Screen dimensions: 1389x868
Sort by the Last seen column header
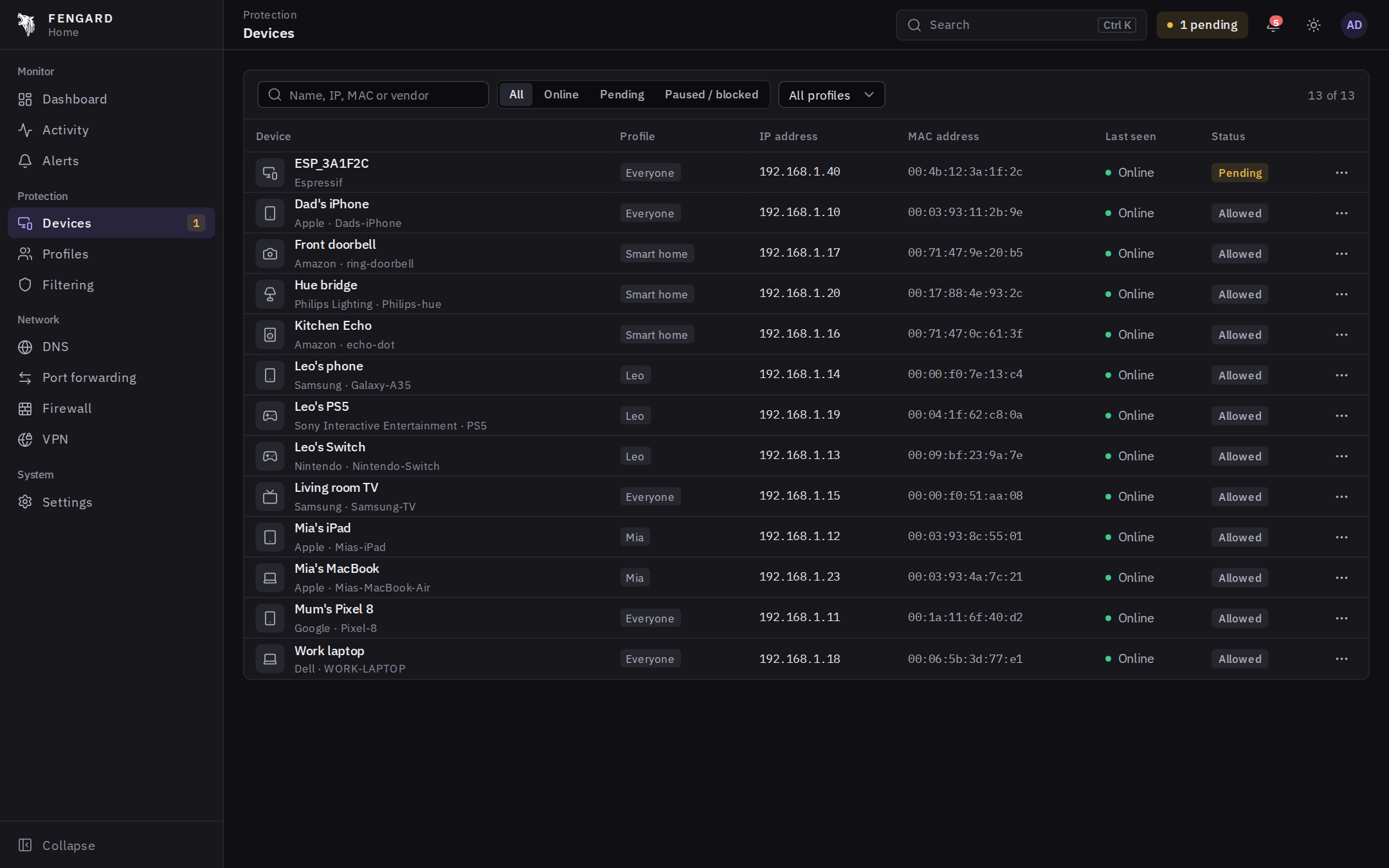[1130, 136]
